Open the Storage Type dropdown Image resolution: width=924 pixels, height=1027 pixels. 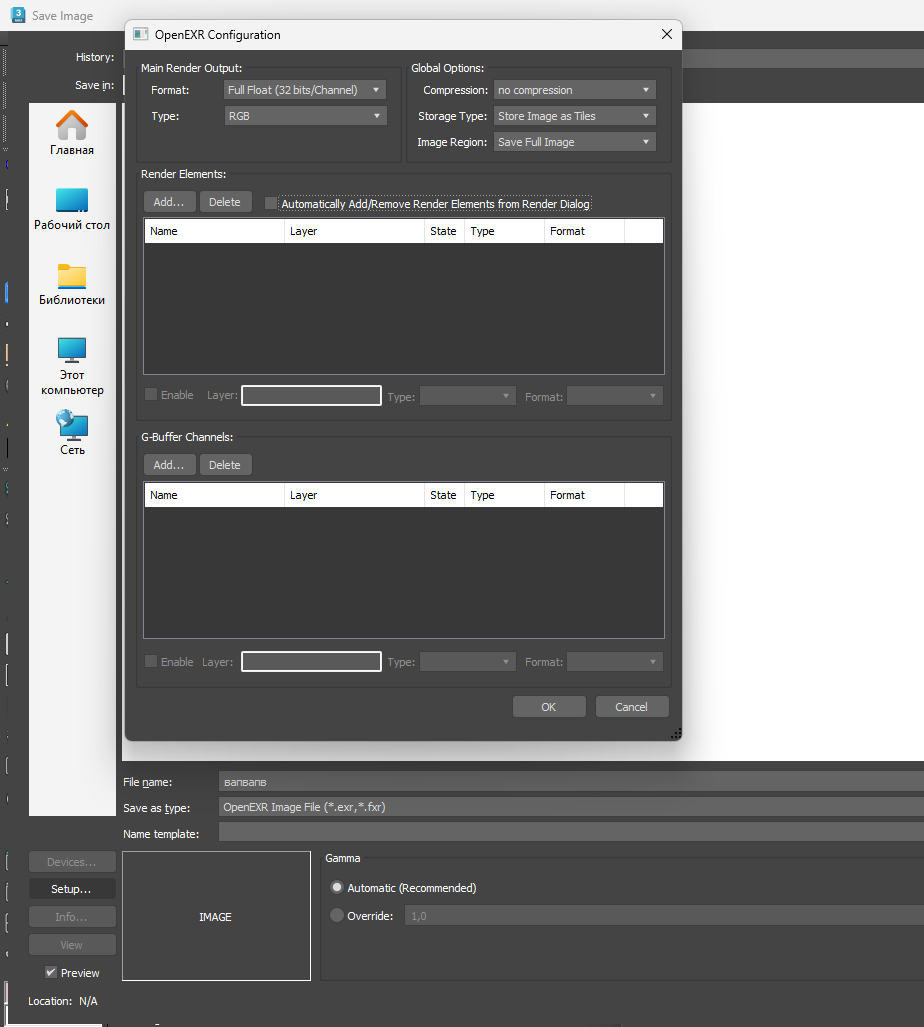574,116
